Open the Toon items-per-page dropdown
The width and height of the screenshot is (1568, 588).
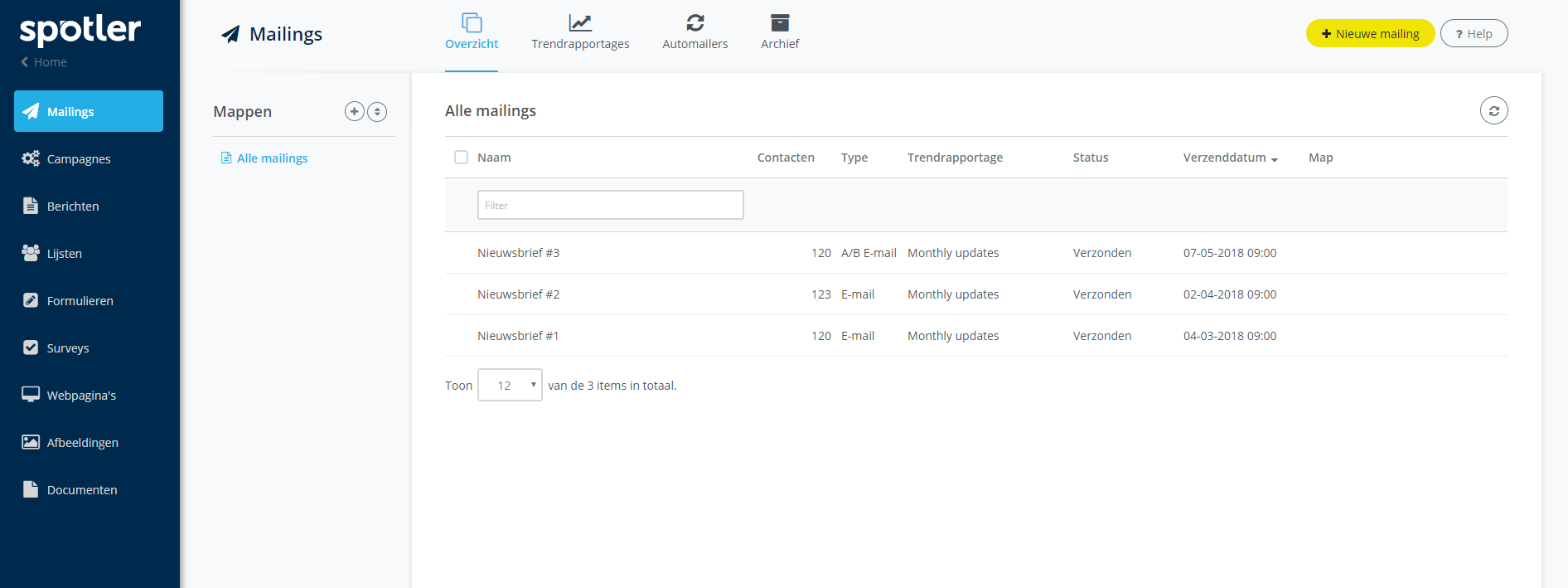[x=510, y=385]
